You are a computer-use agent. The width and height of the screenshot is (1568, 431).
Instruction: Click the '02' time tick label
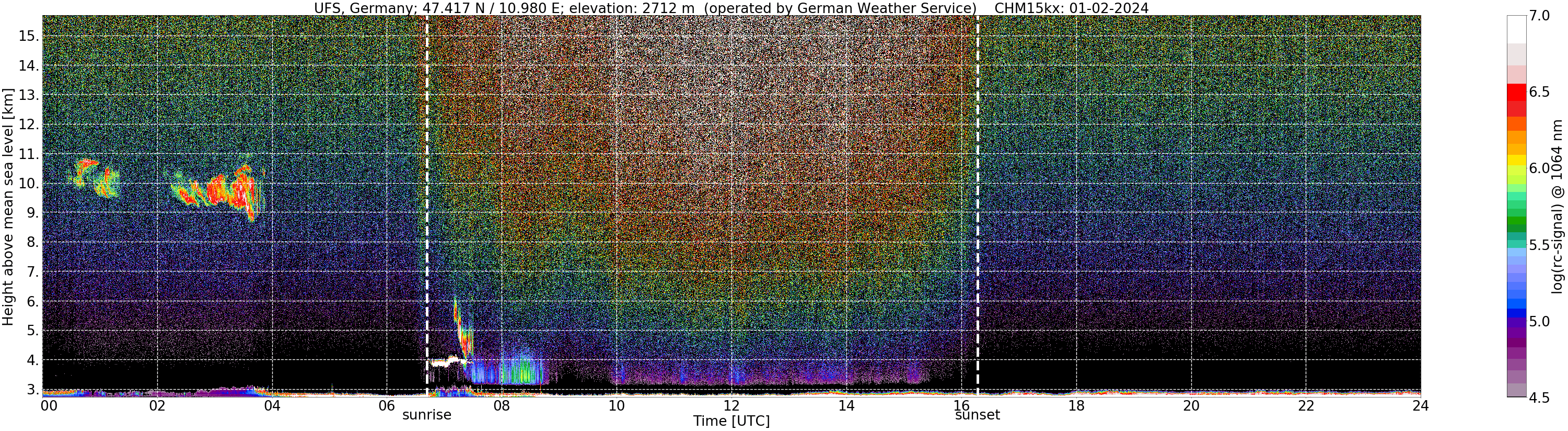[157, 405]
